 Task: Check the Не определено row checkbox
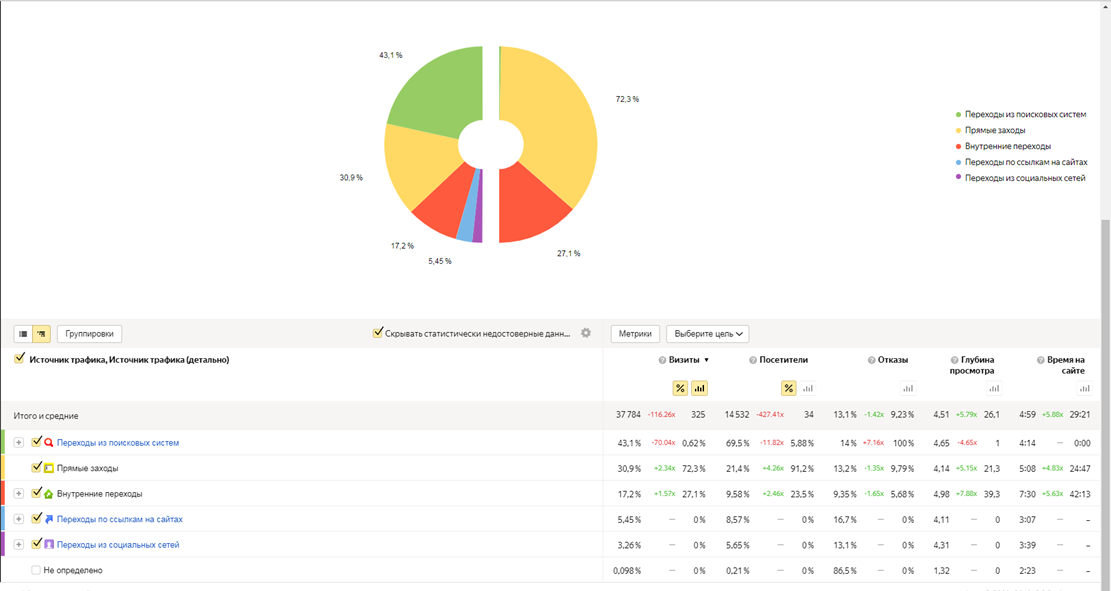pos(36,570)
